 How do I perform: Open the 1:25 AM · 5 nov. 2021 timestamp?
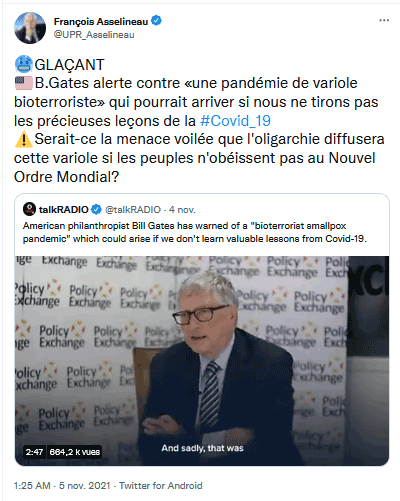[62, 486]
